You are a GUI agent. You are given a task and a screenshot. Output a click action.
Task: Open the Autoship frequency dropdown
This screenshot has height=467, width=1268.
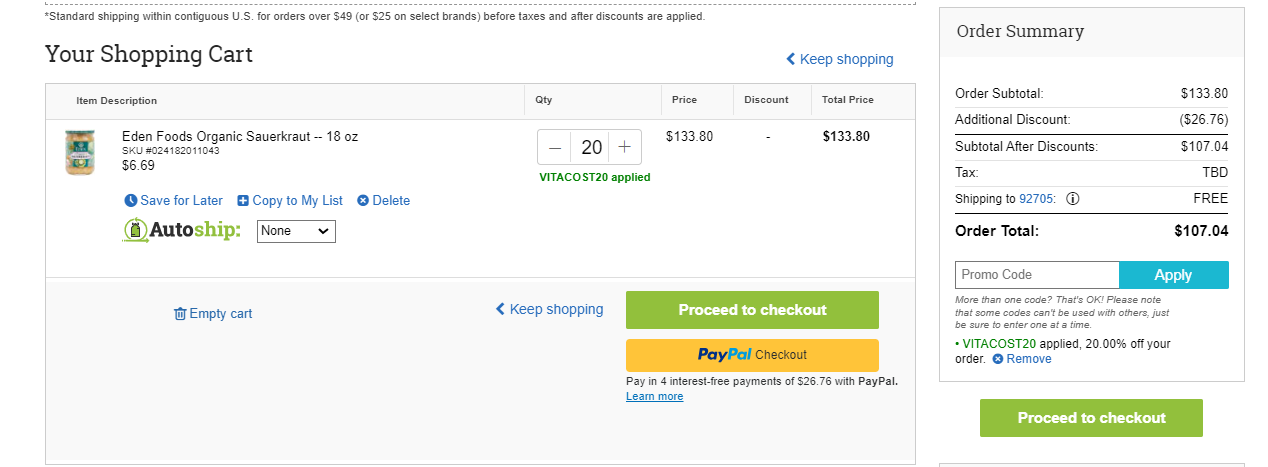[296, 231]
